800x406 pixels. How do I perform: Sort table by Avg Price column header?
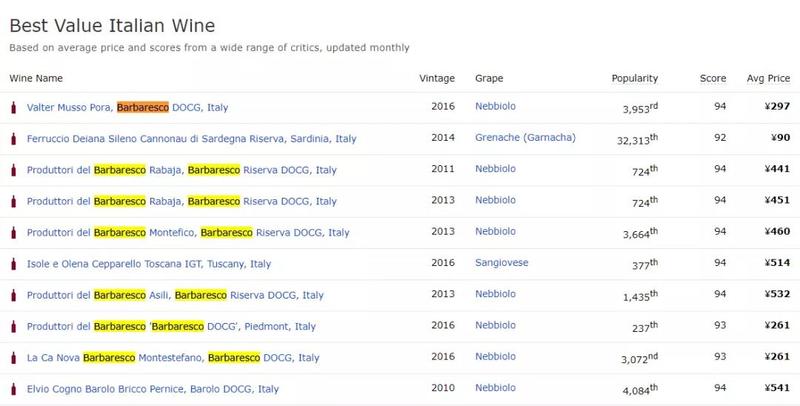764,77
